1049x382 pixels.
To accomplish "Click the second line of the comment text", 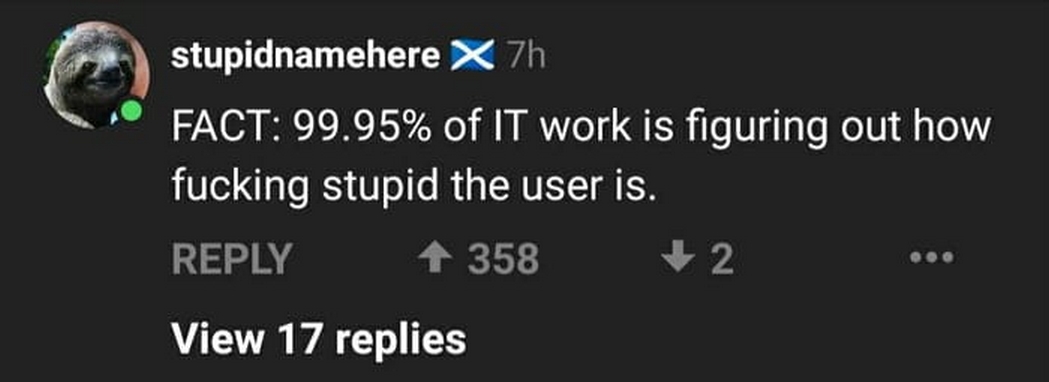I will tap(411, 187).
